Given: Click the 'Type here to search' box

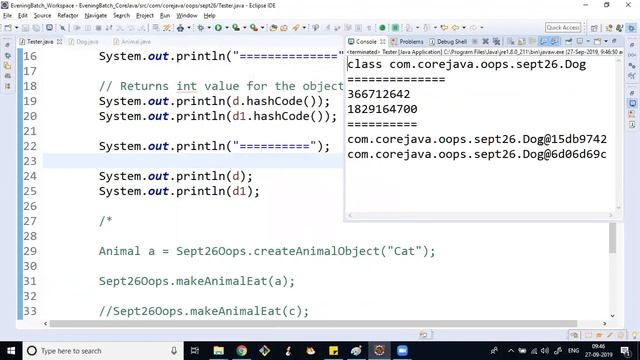Looking at the screenshot, I should (102, 351).
